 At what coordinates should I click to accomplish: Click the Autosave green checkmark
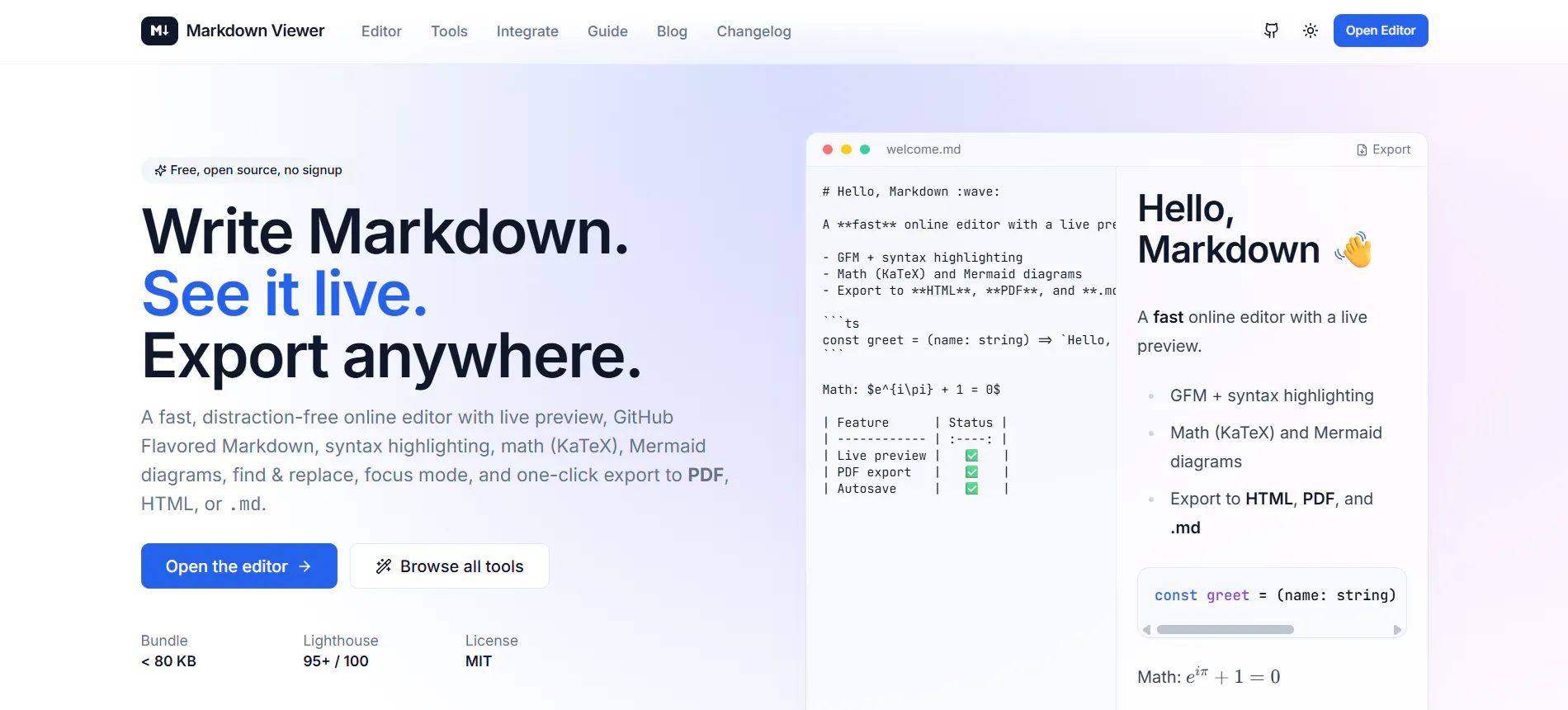[972, 489]
